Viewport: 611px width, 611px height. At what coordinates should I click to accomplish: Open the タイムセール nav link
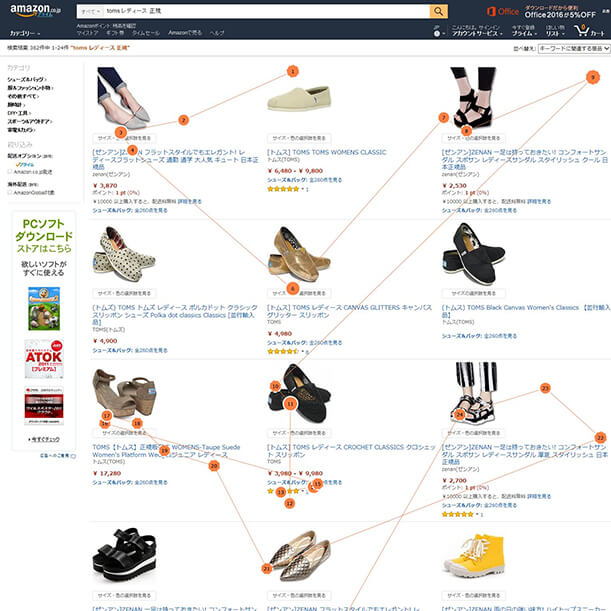[x=146, y=33]
